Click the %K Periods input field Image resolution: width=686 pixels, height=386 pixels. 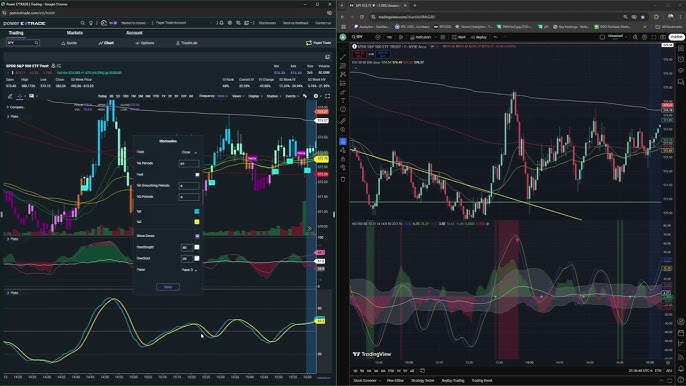click(x=189, y=163)
